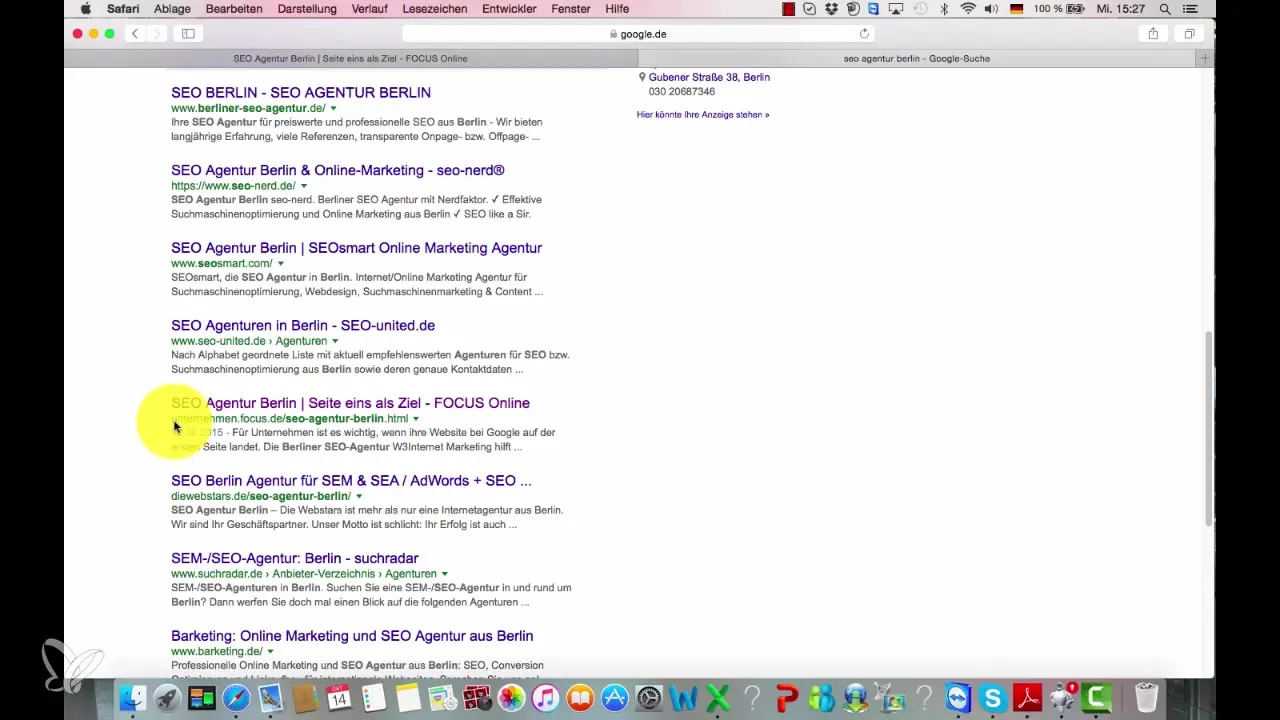Open the SEOsmart Online Marketing Agentur result
The image size is (1280, 720).
(x=356, y=248)
